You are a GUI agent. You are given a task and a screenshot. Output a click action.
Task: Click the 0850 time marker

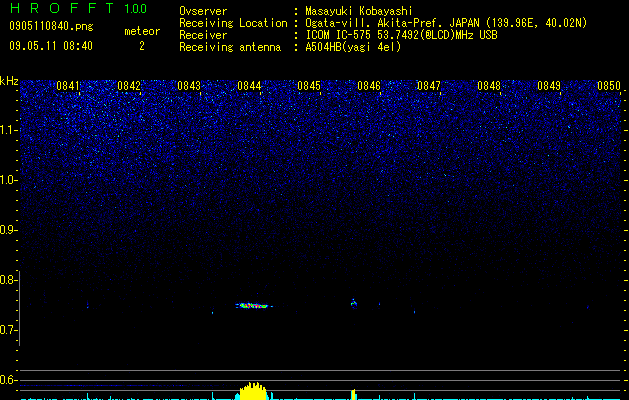(x=609, y=86)
